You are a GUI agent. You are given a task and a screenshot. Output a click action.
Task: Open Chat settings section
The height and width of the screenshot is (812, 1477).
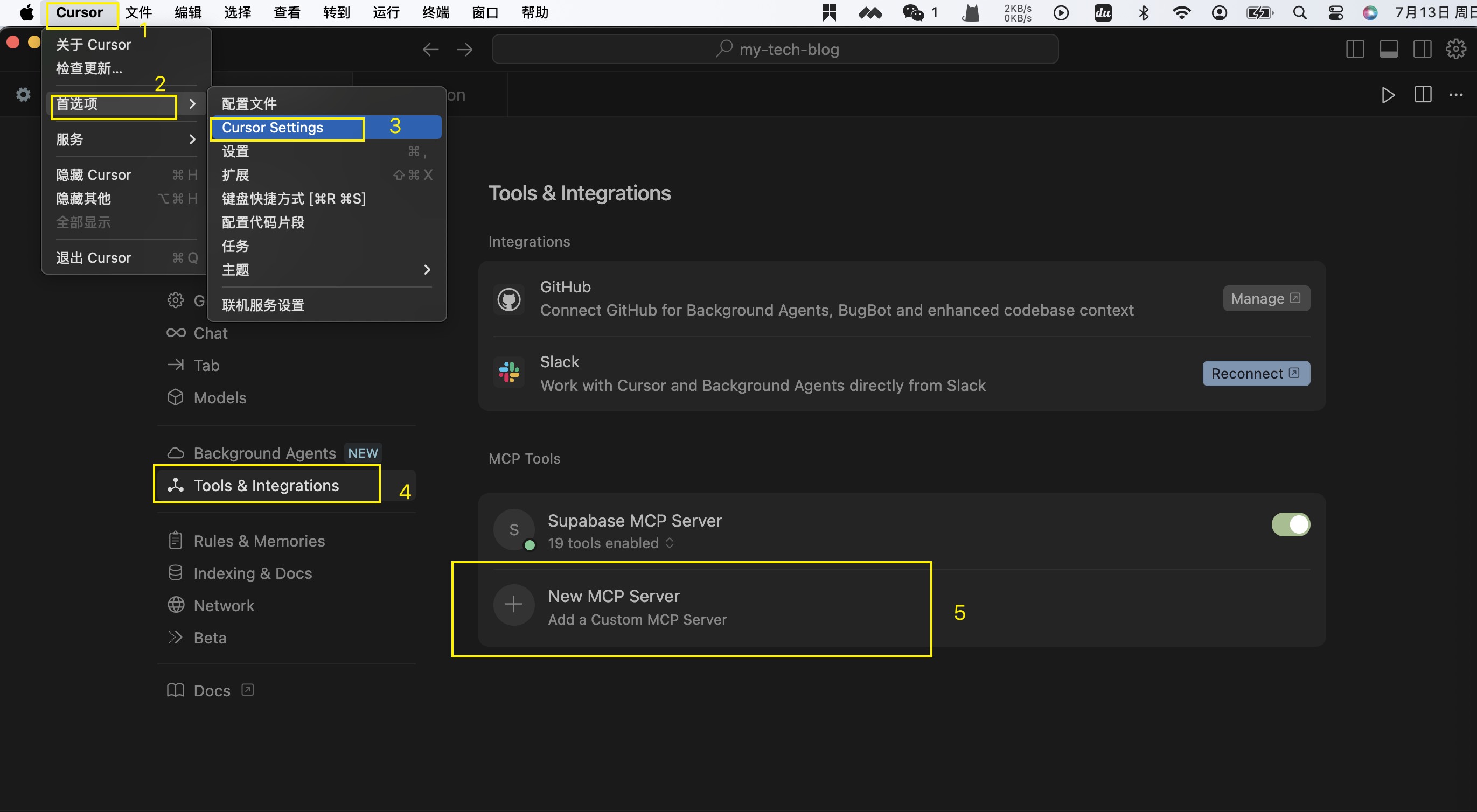point(285,333)
